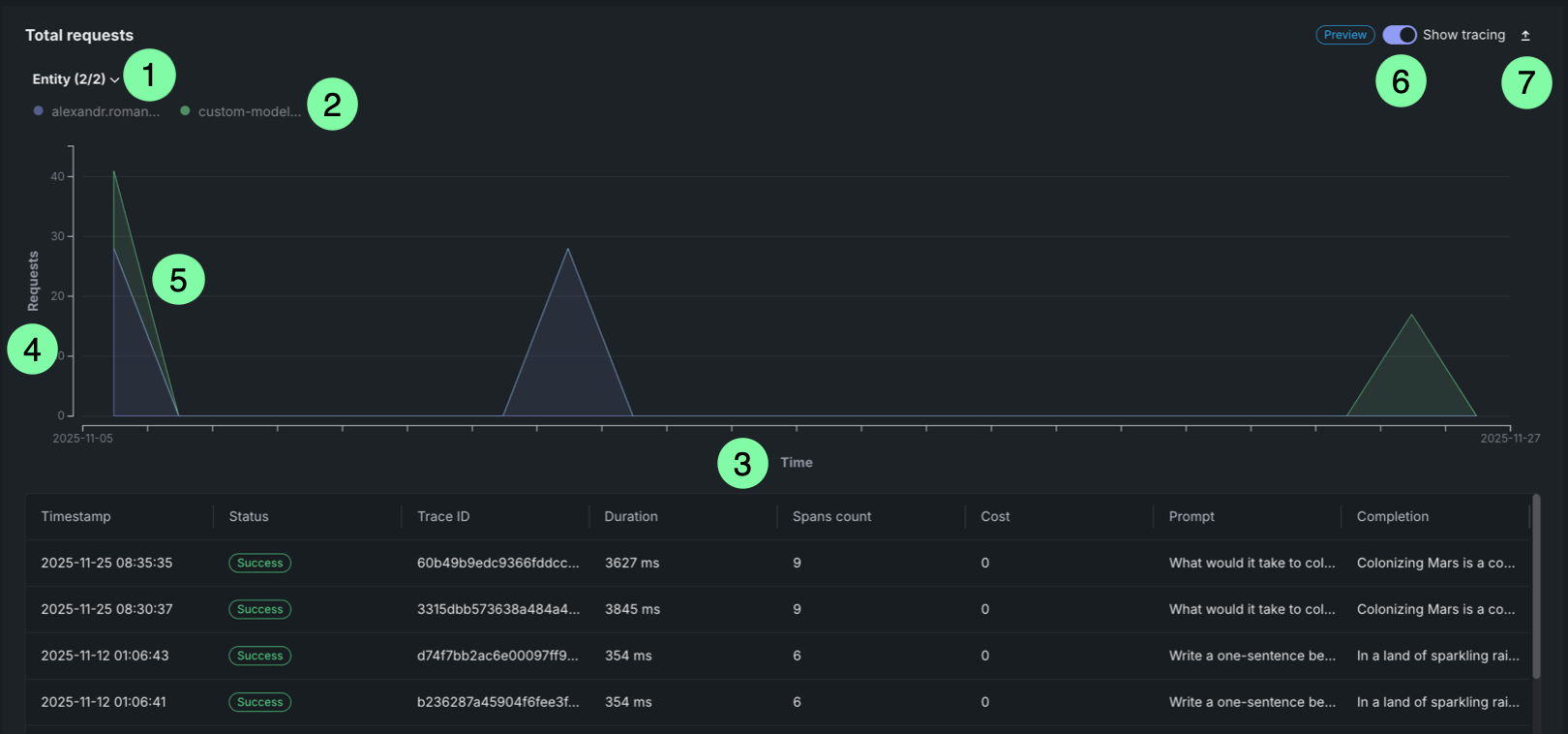1568x734 pixels.
Task: Click the Status column header
Action: [249, 517]
